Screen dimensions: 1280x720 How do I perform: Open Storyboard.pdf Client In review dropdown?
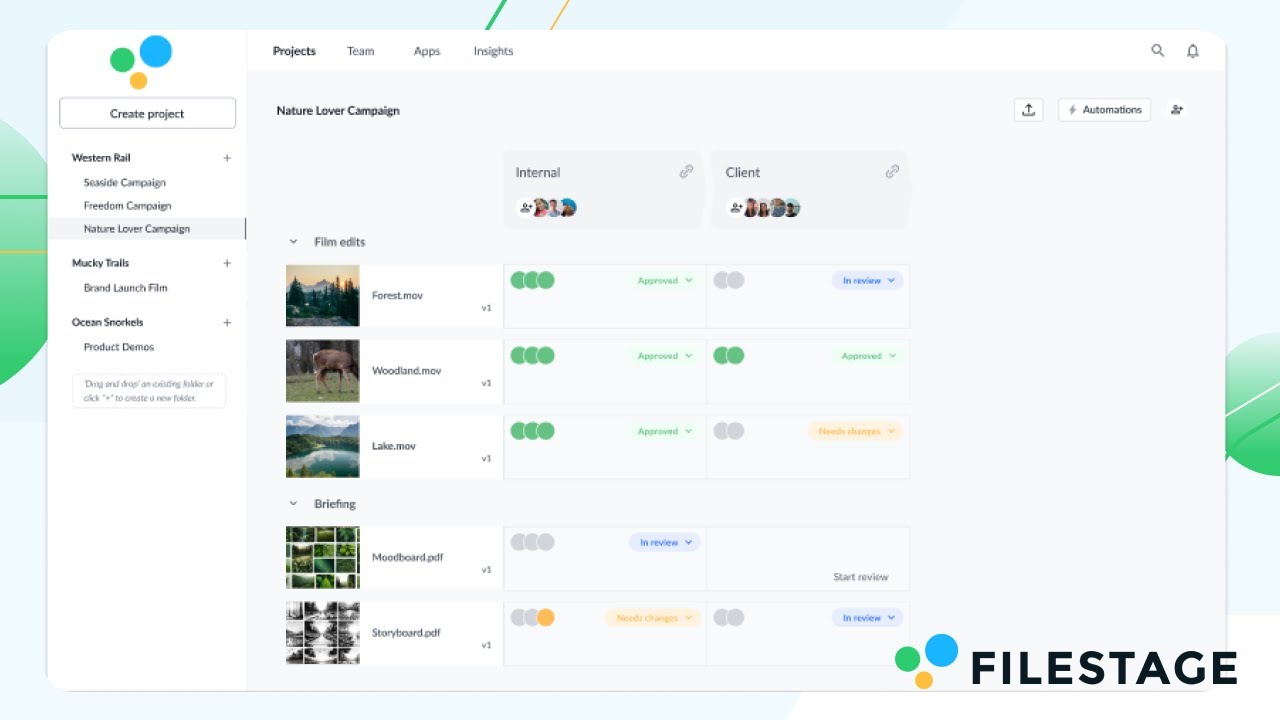click(867, 618)
